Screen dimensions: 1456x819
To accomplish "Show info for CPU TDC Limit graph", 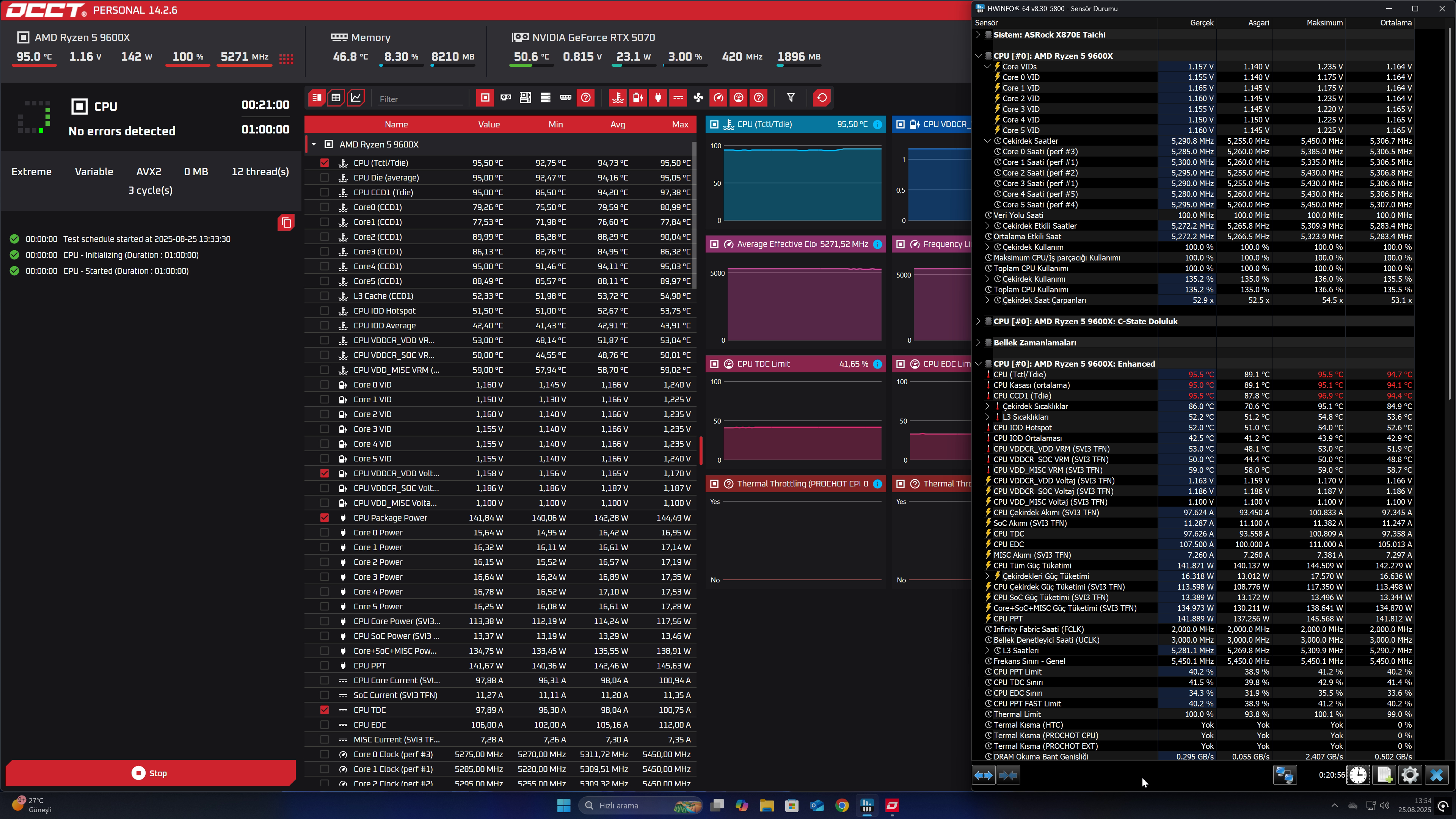I will coord(877,364).
